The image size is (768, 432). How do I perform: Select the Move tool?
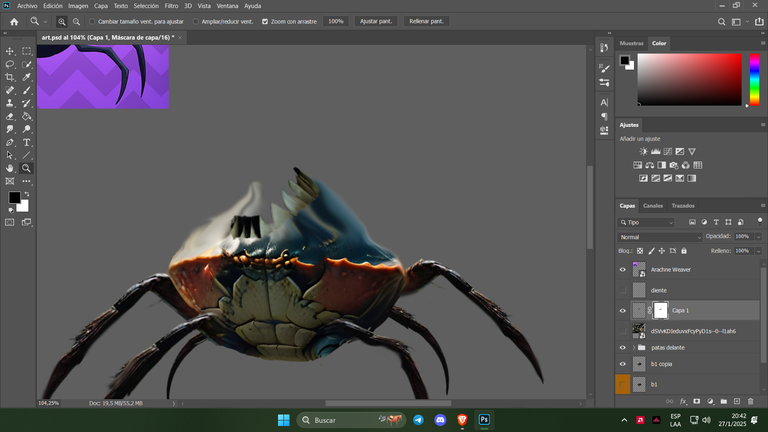point(10,51)
